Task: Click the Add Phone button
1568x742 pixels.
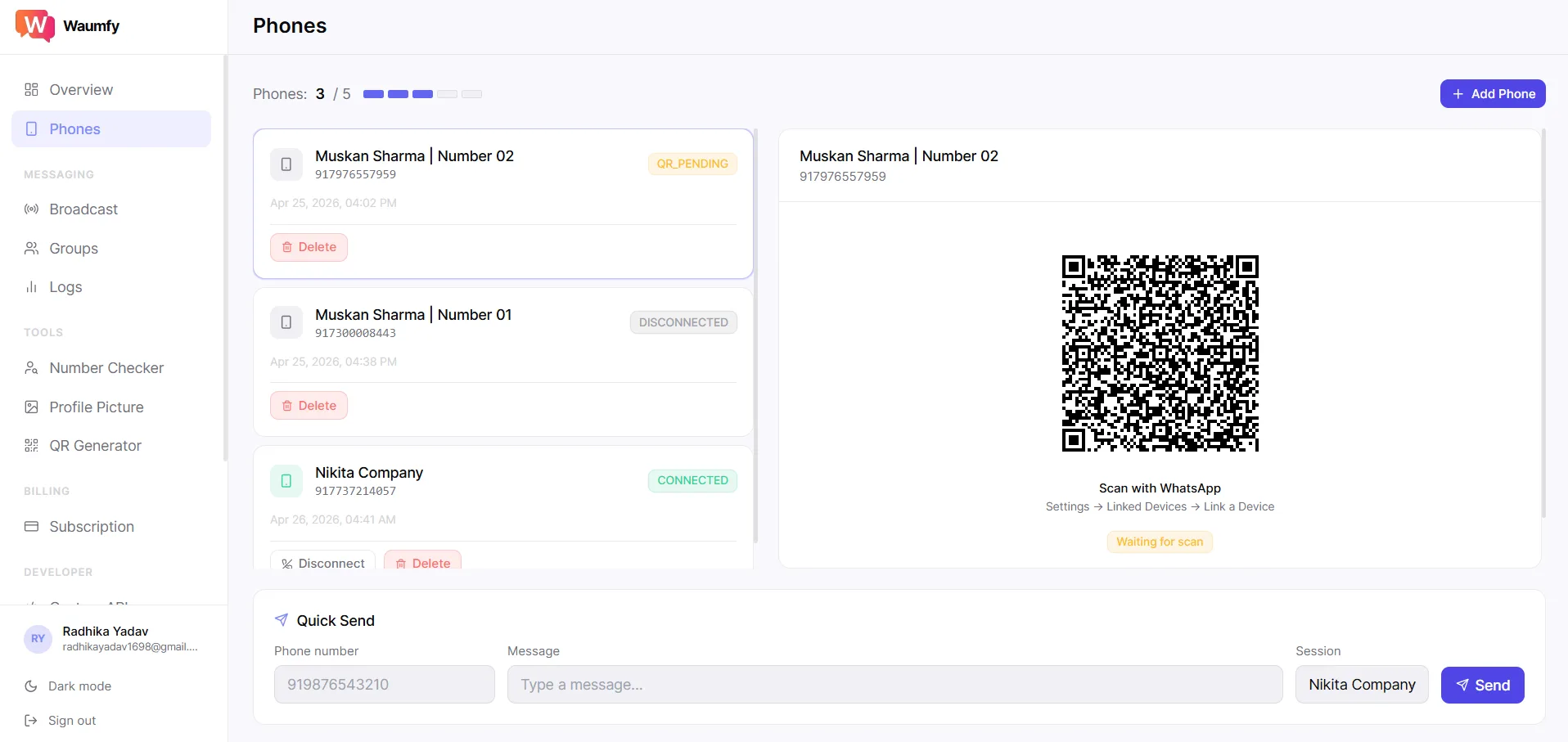Action: [1492, 94]
